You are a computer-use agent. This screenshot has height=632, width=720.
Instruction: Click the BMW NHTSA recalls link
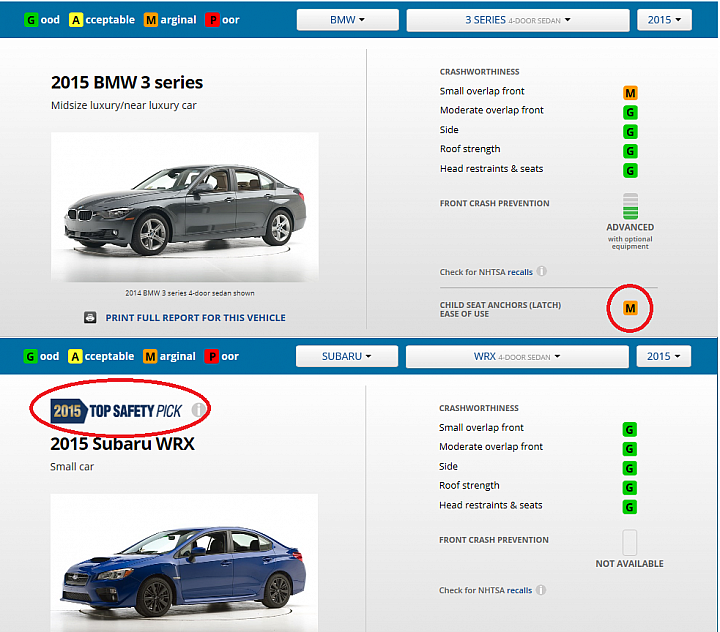tap(520, 272)
